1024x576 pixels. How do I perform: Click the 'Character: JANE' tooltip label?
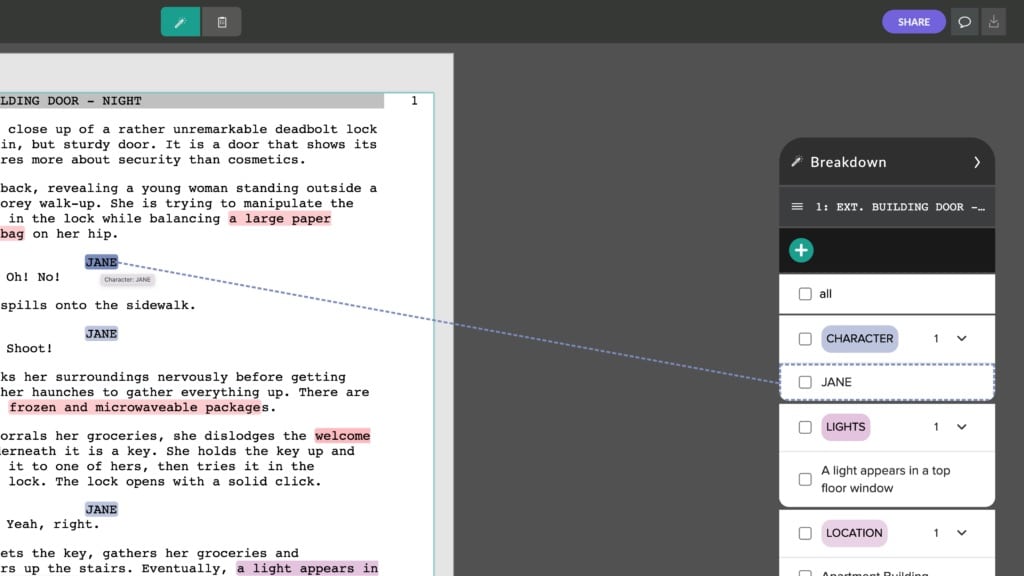click(127, 280)
